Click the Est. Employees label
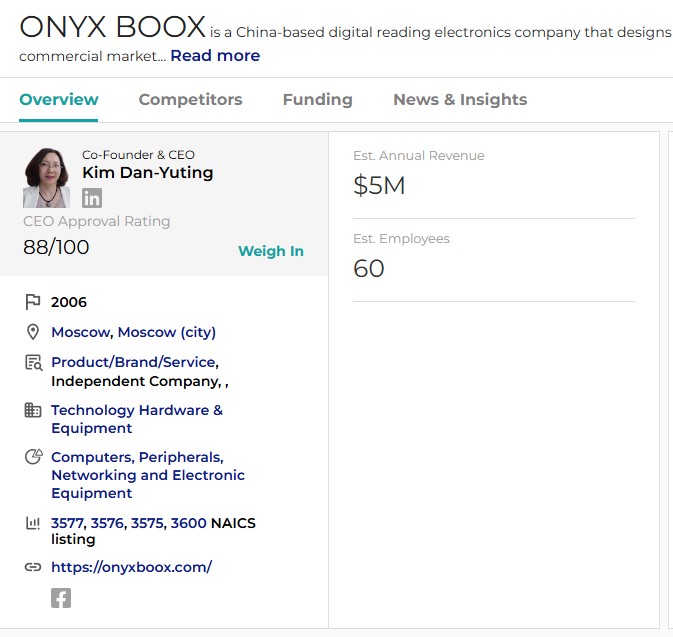This screenshot has height=637, width=673. [401, 239]
